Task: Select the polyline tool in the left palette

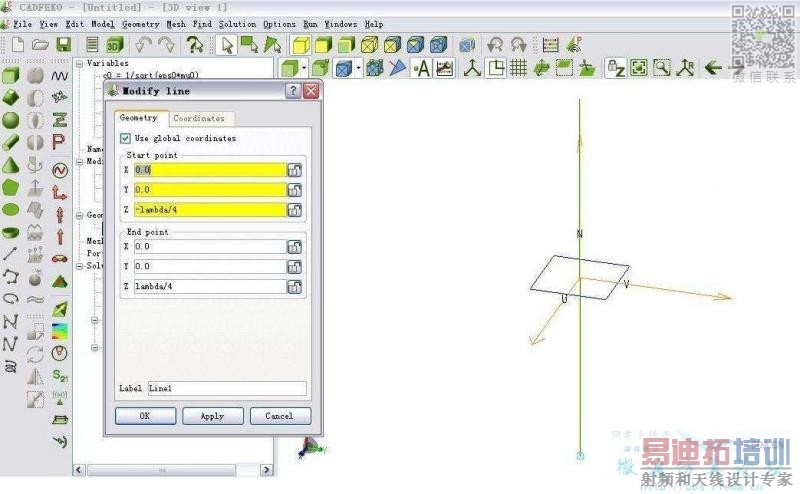Action: pyautogui.click(x=11, y=276)
